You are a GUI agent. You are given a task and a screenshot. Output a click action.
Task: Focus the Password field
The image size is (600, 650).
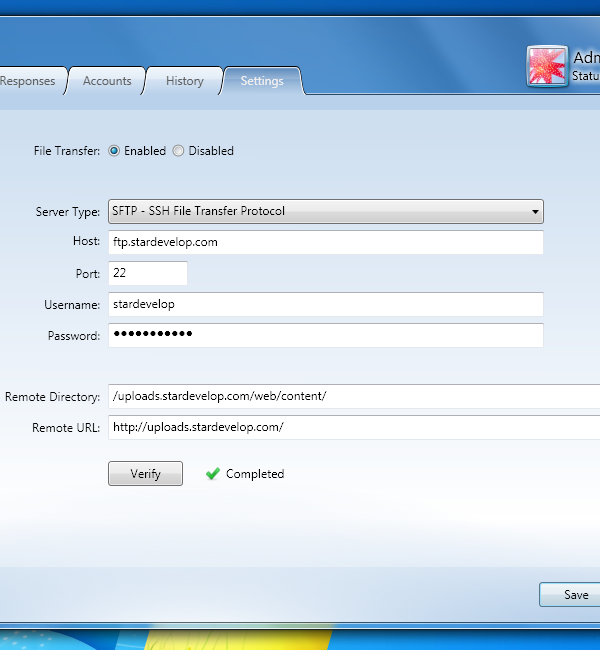325,335
